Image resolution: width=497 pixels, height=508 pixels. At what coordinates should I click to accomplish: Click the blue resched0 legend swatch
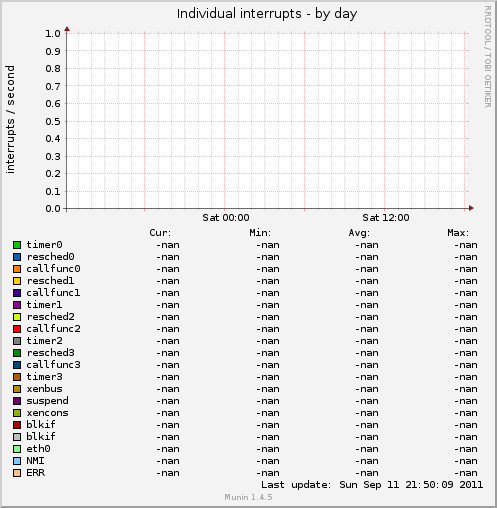17,257
